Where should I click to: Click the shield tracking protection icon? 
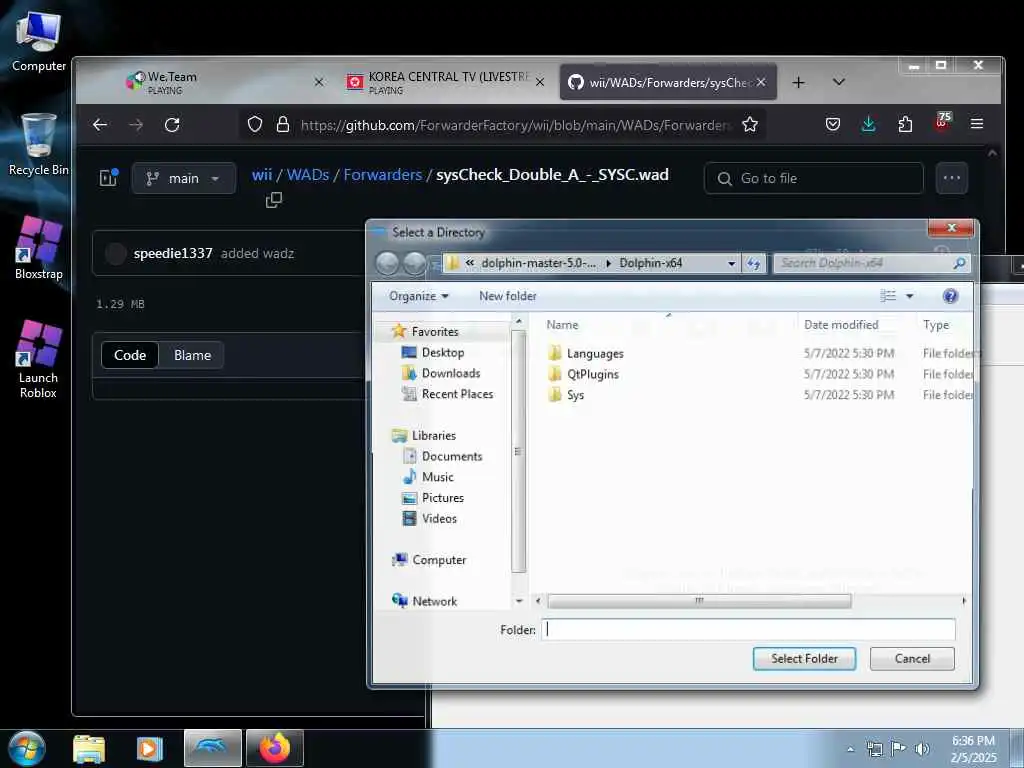tap(255, 125)
